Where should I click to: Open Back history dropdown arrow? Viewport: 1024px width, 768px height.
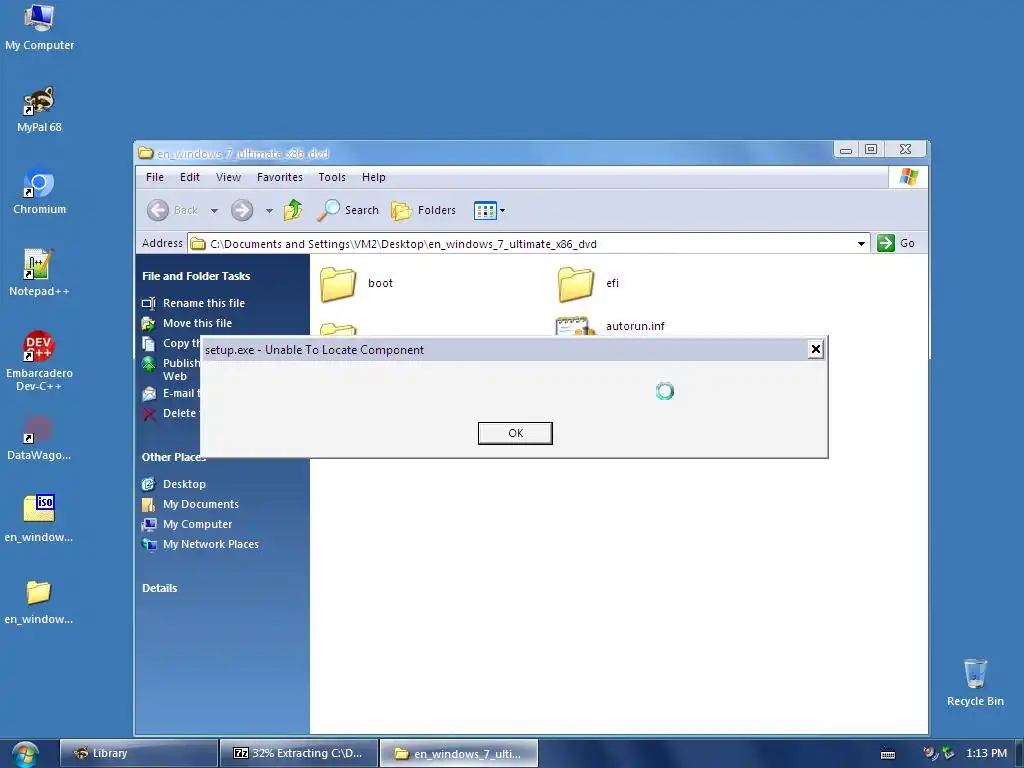[x=214, y=211]
